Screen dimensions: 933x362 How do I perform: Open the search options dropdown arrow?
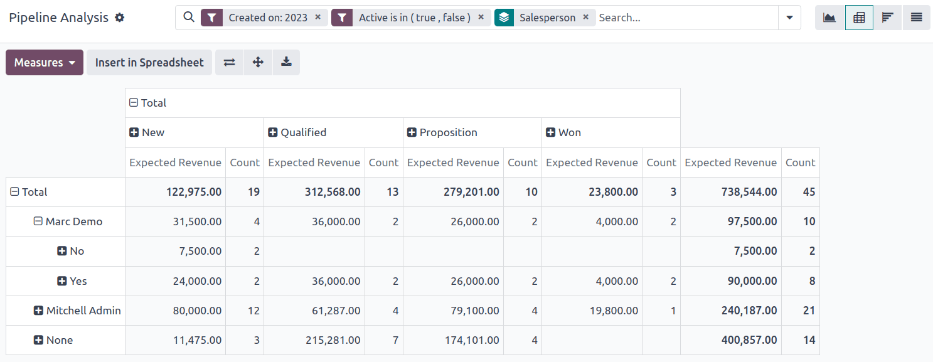(790, 18)
